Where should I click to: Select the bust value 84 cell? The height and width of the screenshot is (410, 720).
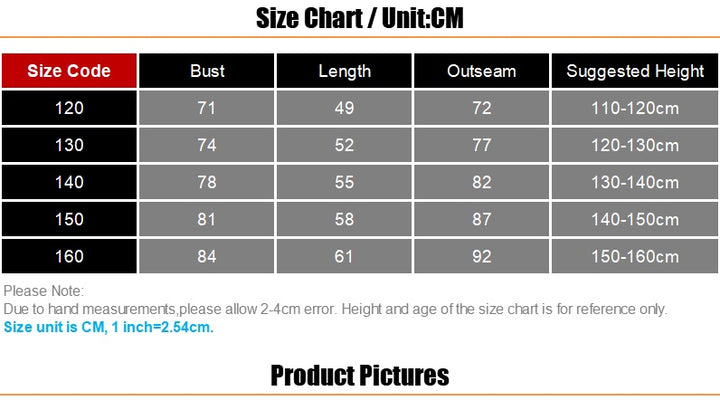coord(207,256)
